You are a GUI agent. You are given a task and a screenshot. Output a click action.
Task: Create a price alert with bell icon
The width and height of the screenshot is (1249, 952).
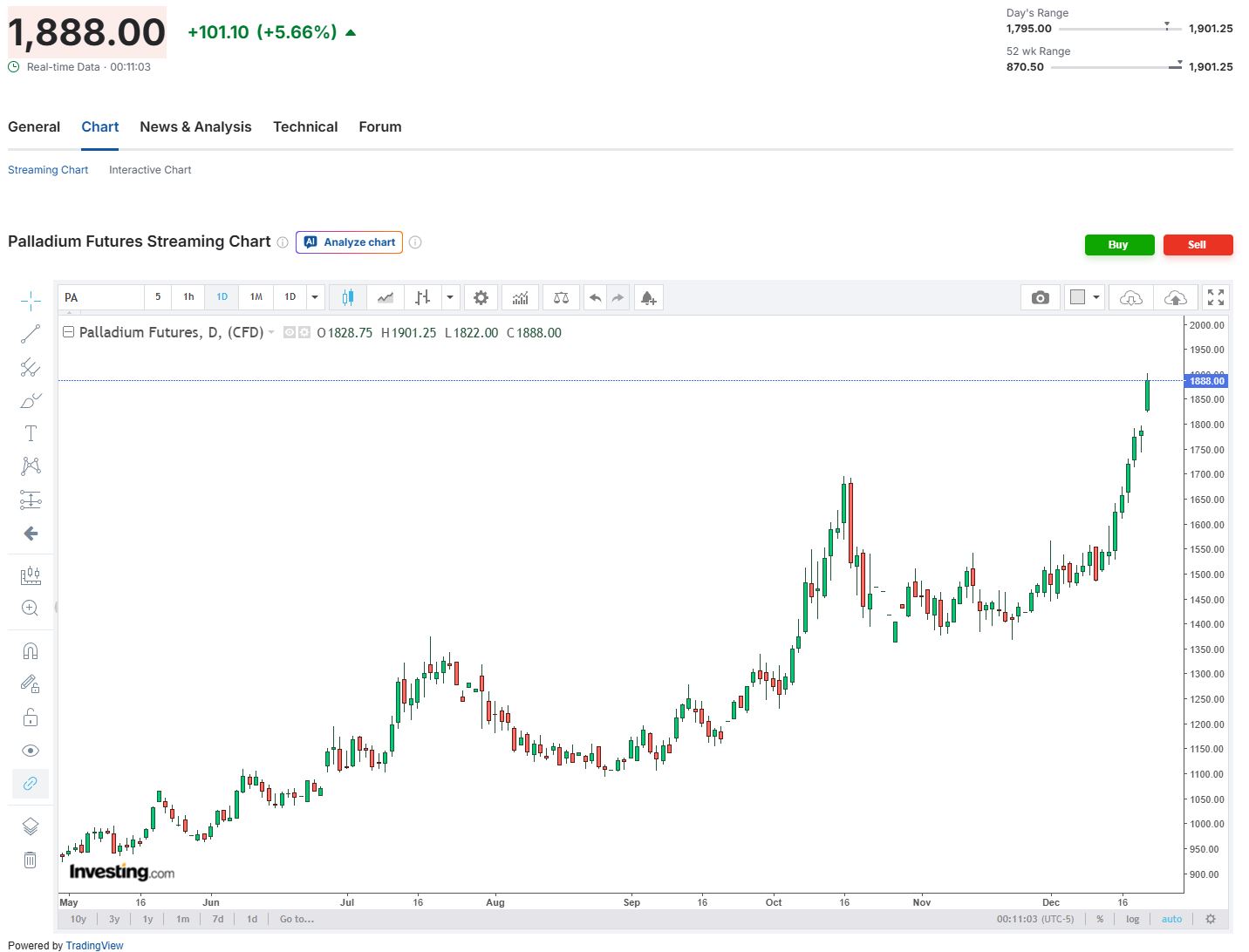[x=648, y=297]
